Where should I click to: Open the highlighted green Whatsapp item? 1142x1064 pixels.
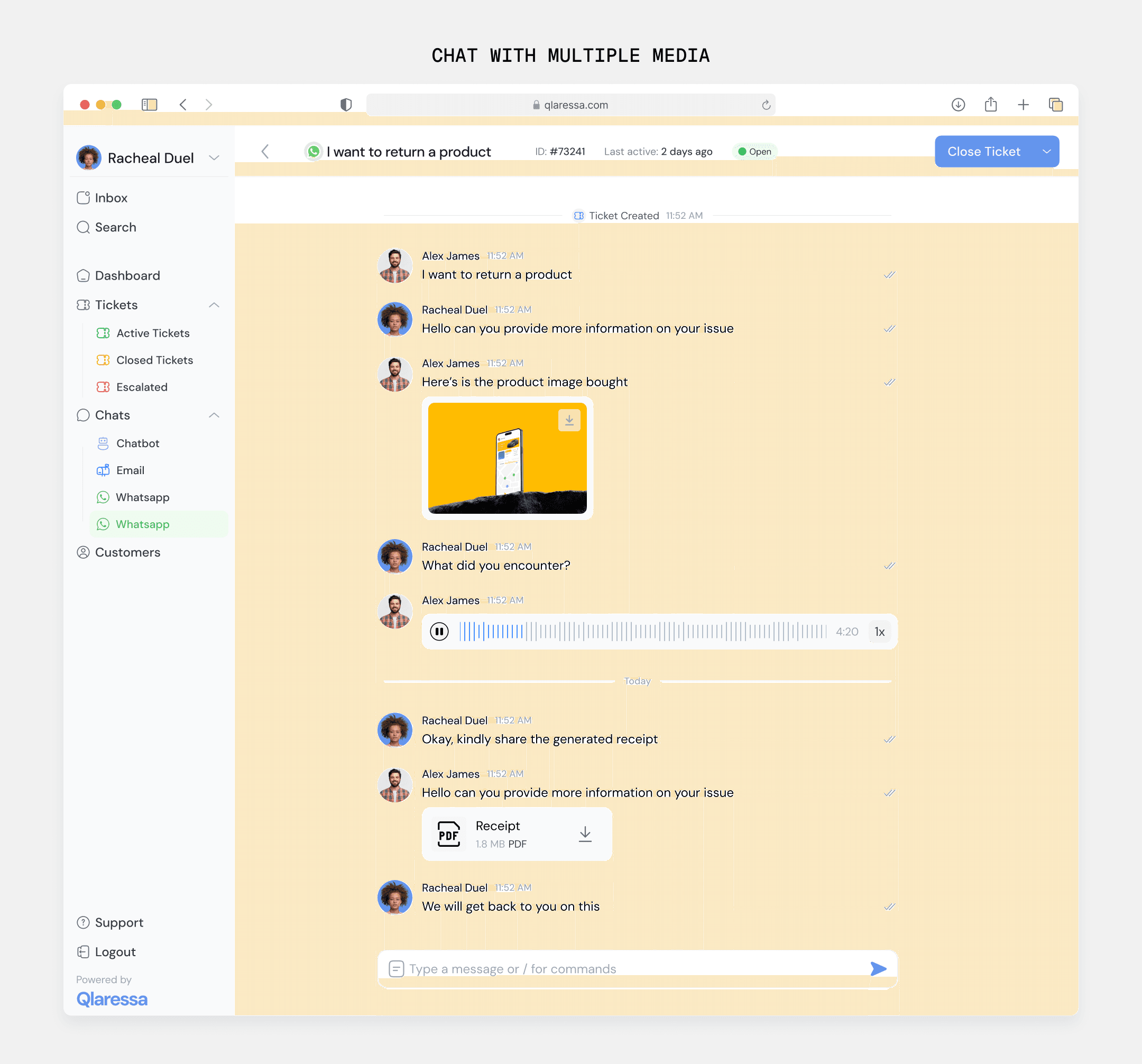(159, 524)
